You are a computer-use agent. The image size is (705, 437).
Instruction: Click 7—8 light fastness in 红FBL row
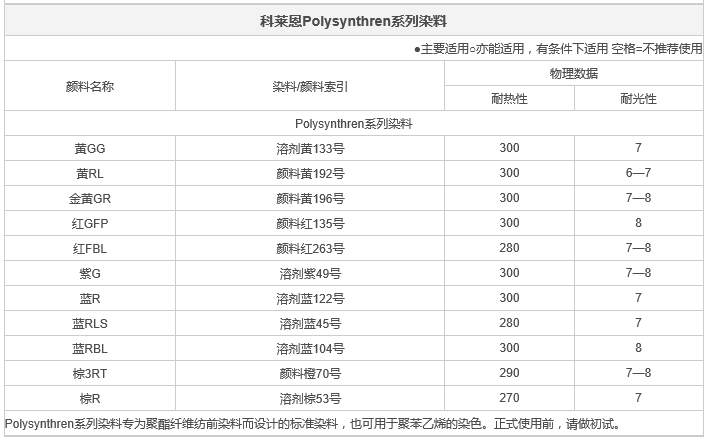tap(638, 248)
